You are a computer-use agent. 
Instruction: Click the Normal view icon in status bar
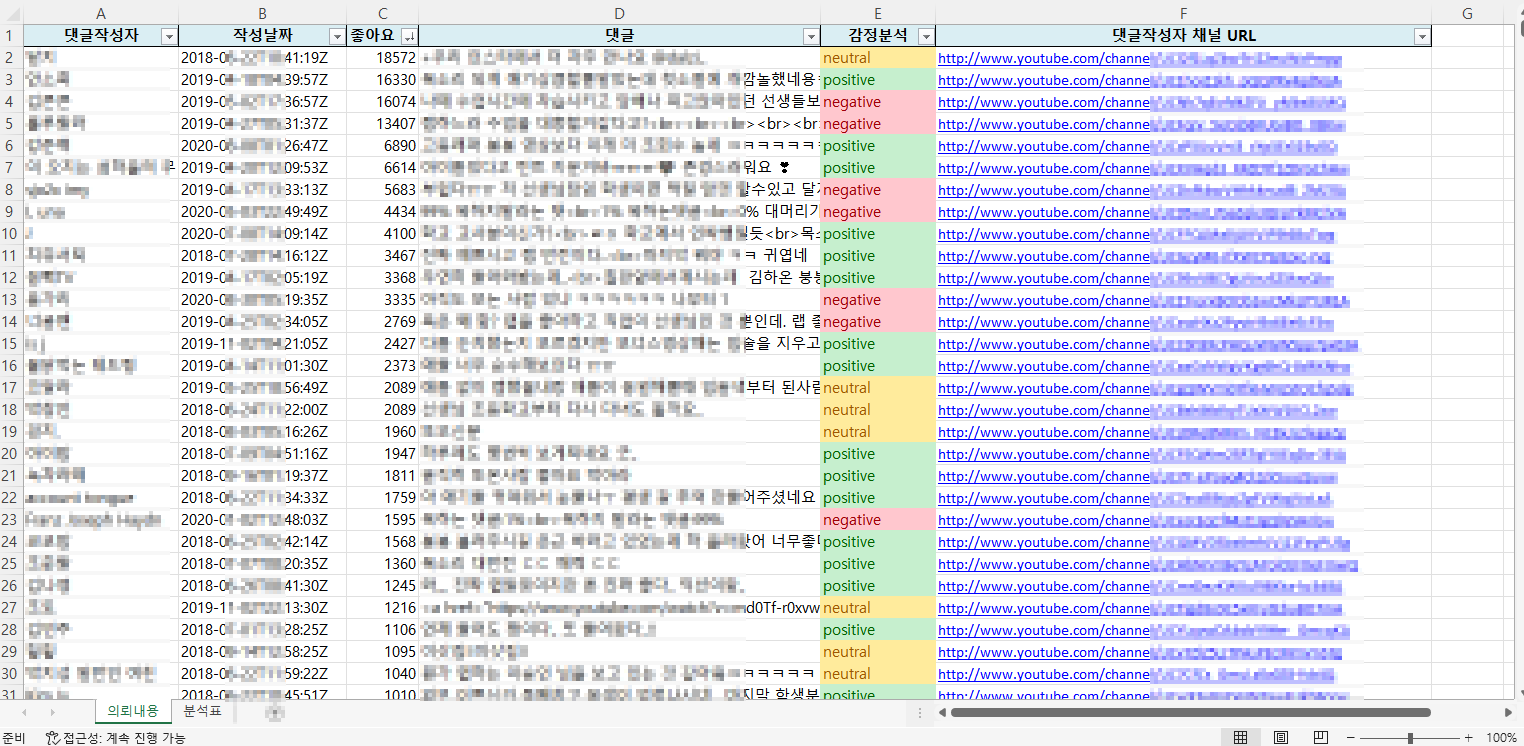(x=1240, y=737)
